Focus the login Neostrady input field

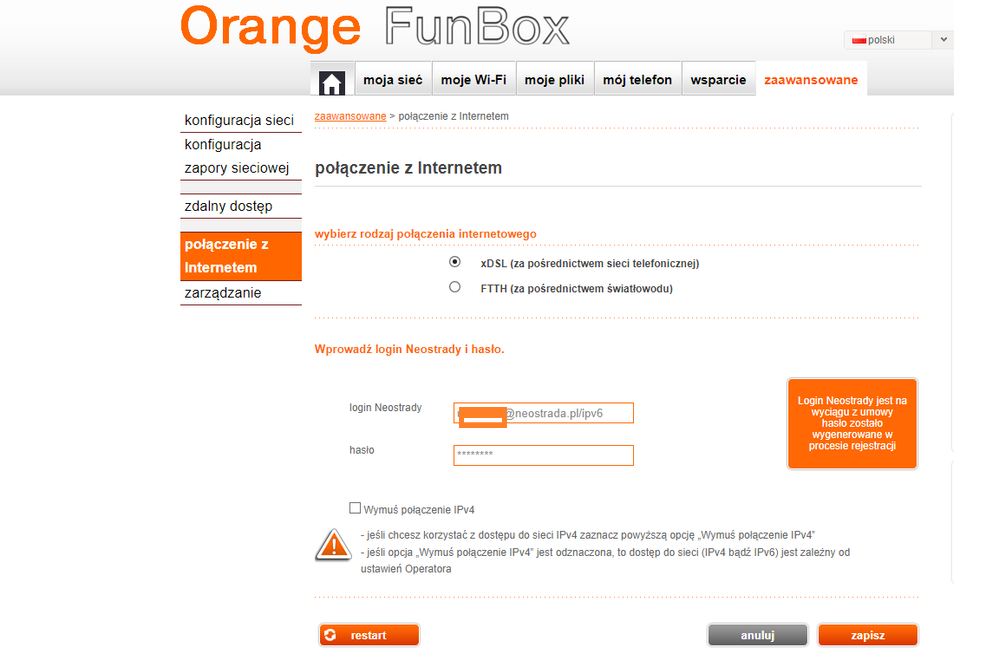click(543, 413)
